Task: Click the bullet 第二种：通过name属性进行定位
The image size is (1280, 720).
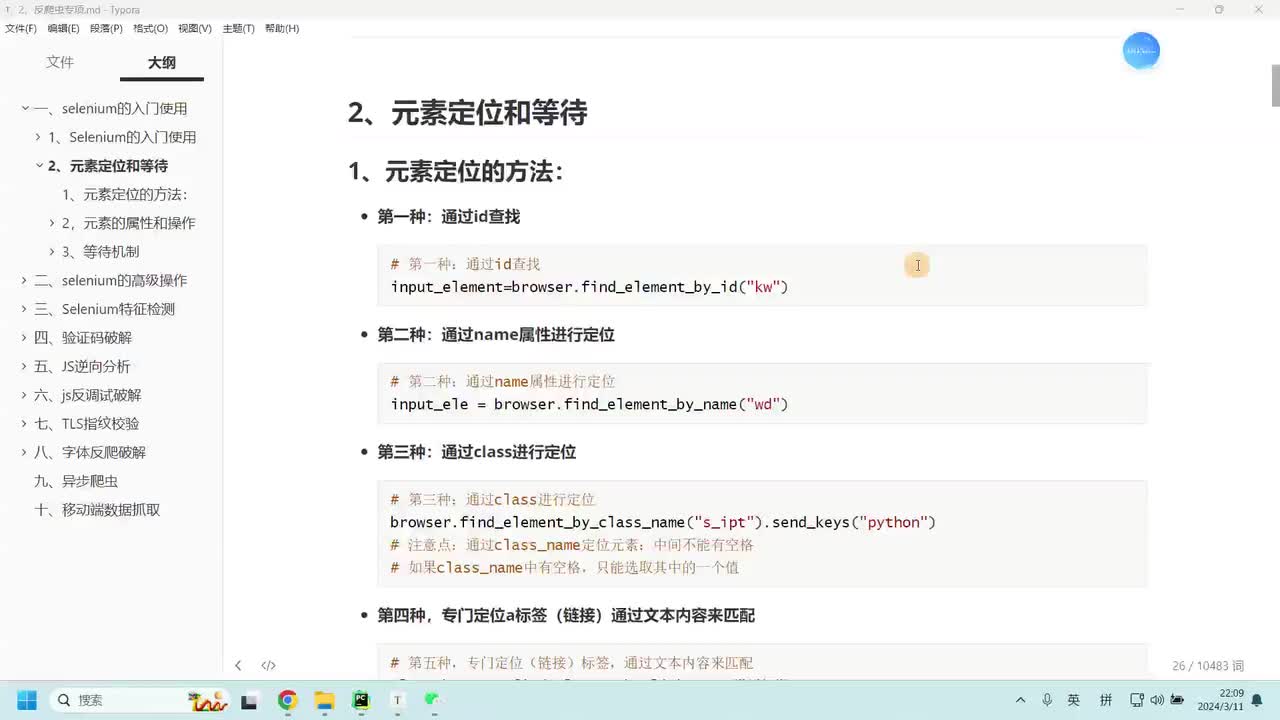Action: coord(495,335)
